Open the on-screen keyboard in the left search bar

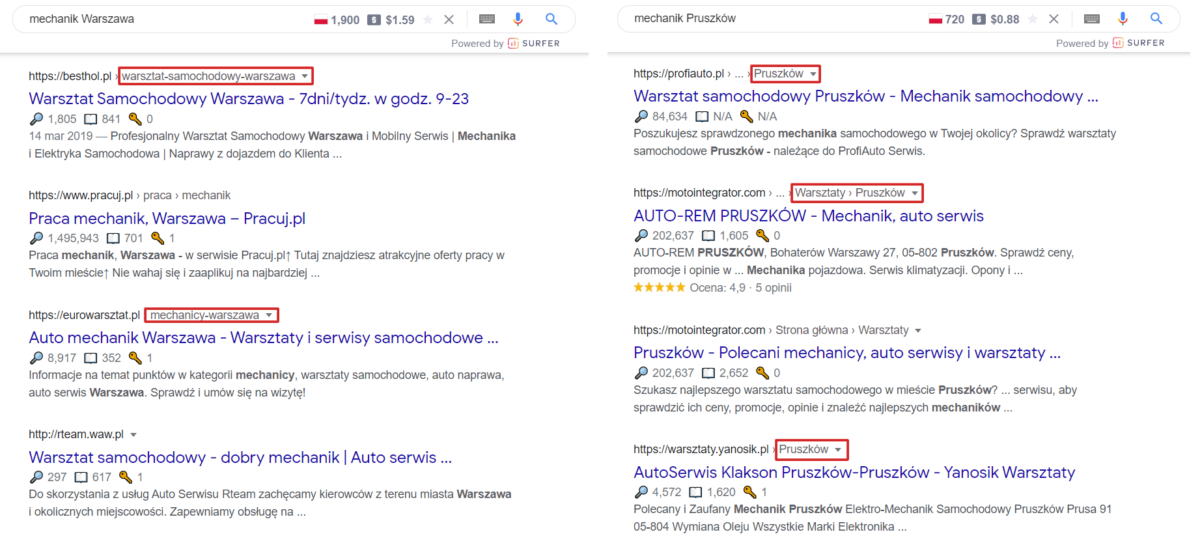pyautogui.click(x=487, y=19)
